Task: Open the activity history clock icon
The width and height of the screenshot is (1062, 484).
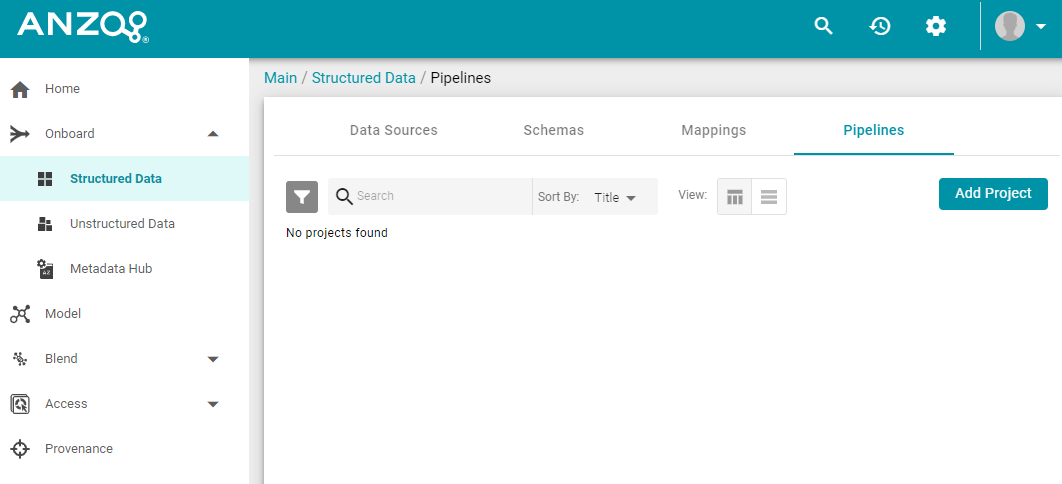Action: click(x=880, y=26)
